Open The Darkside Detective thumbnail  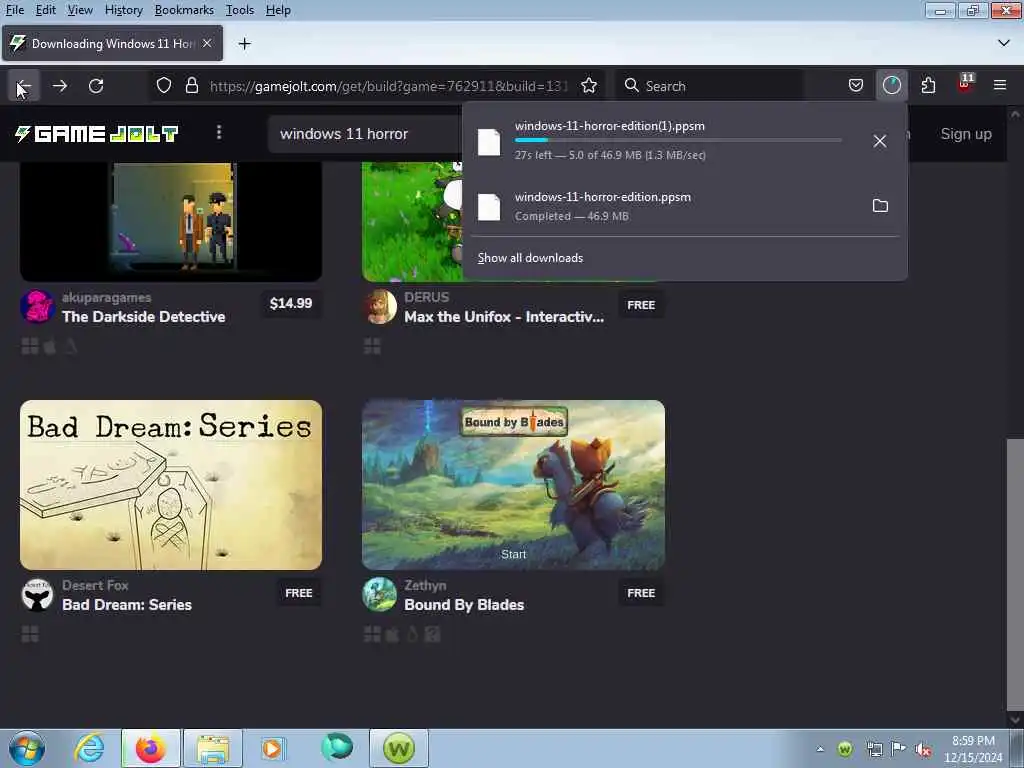[x=171, y=222]
